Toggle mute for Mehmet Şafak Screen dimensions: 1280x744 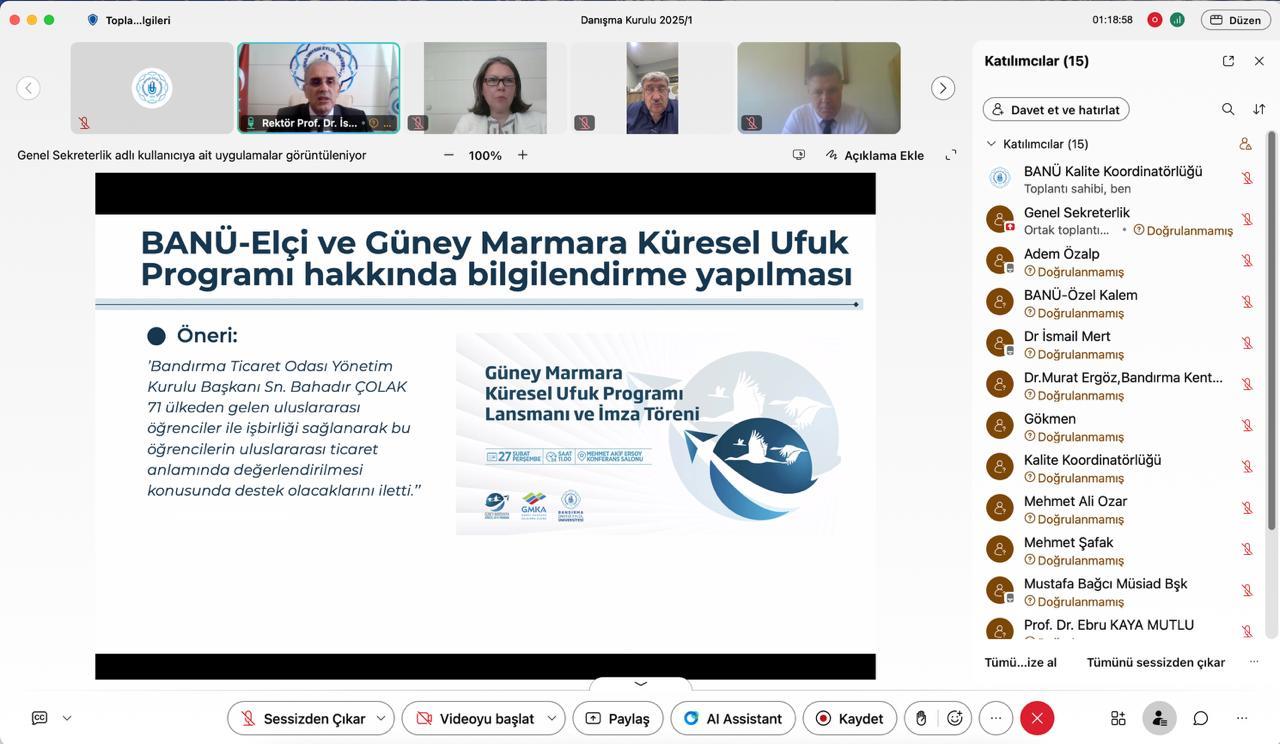click(1247, 549)
